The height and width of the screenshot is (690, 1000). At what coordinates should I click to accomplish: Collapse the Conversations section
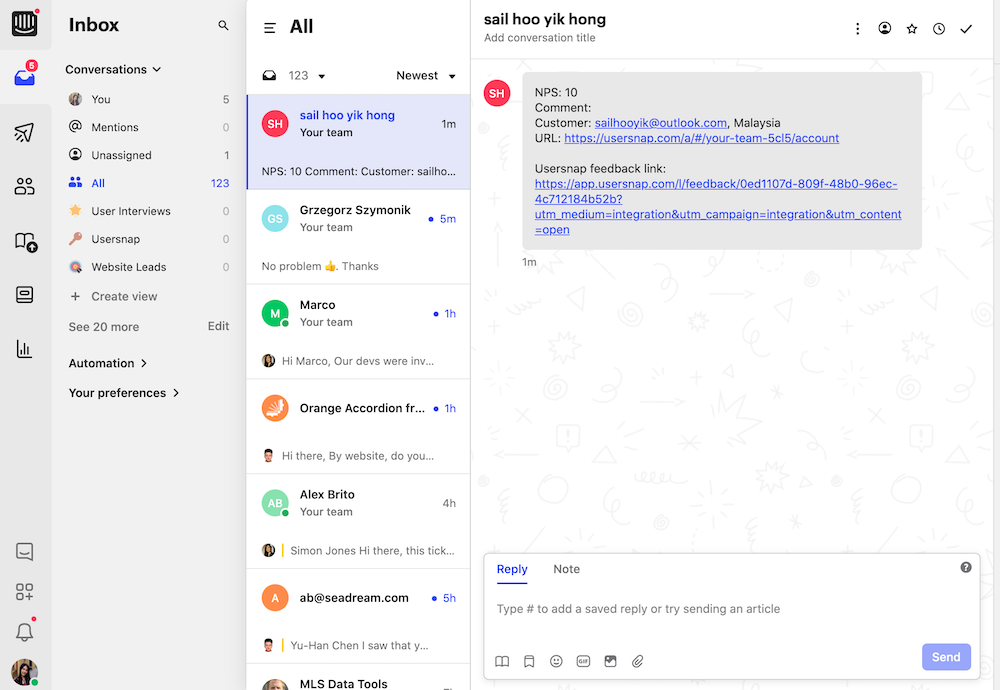click(x=113, y=70)
